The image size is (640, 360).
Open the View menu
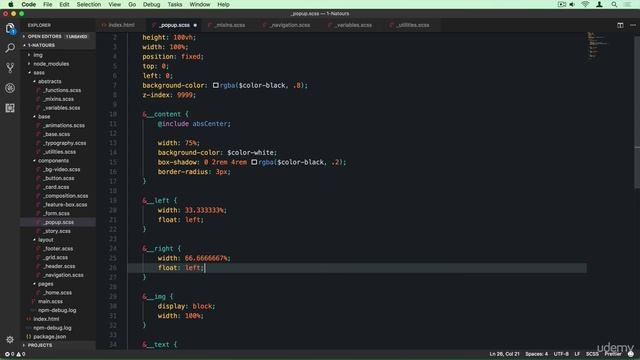coord(114,4)
